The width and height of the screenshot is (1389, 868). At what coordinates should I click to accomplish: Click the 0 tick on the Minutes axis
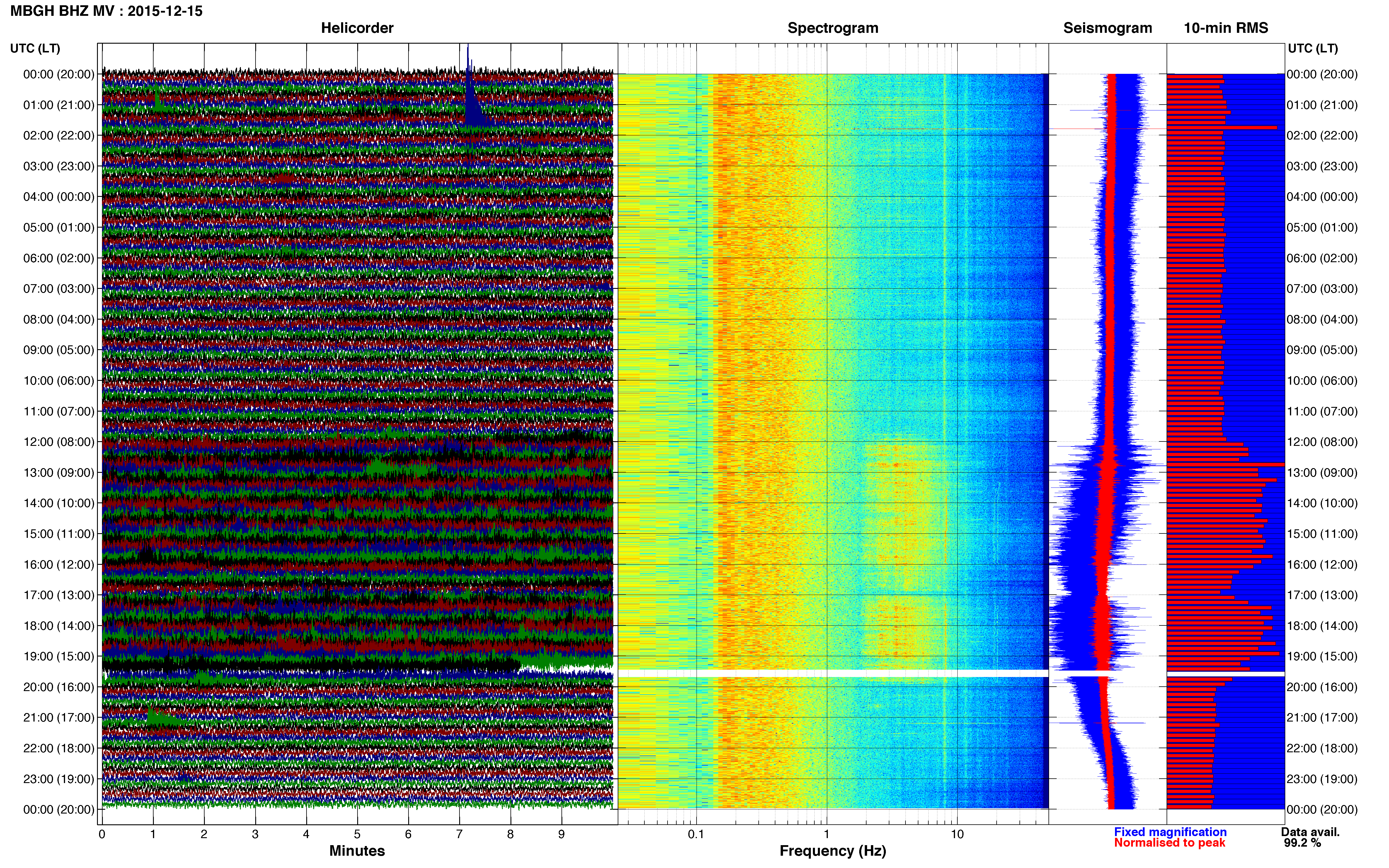102,834
